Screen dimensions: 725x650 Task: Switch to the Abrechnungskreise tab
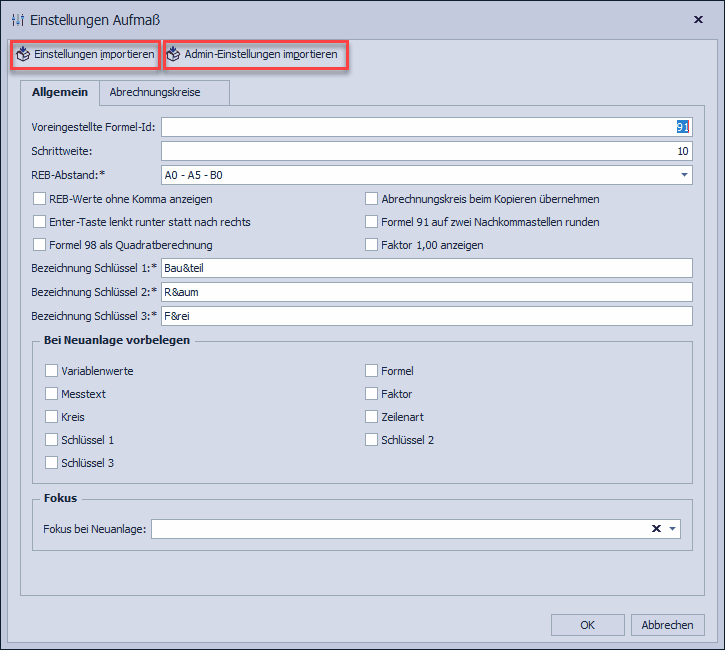click(155, 93)
